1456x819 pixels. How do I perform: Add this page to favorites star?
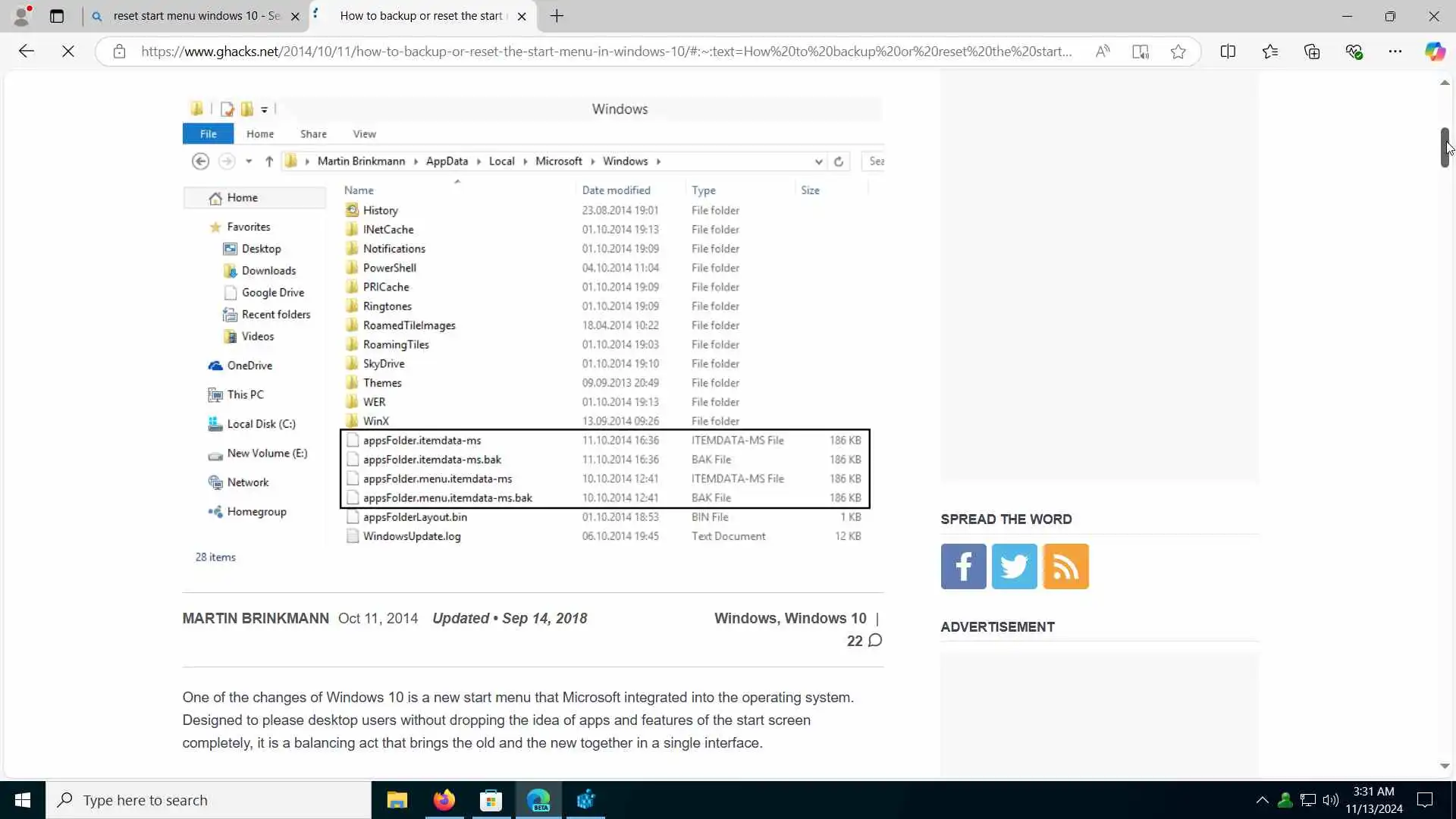click(1178, 52)
